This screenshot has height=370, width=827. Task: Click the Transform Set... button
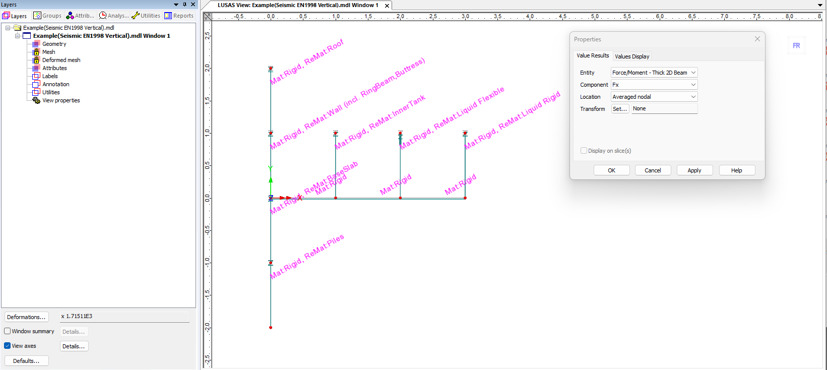click(x=620, y=109)
